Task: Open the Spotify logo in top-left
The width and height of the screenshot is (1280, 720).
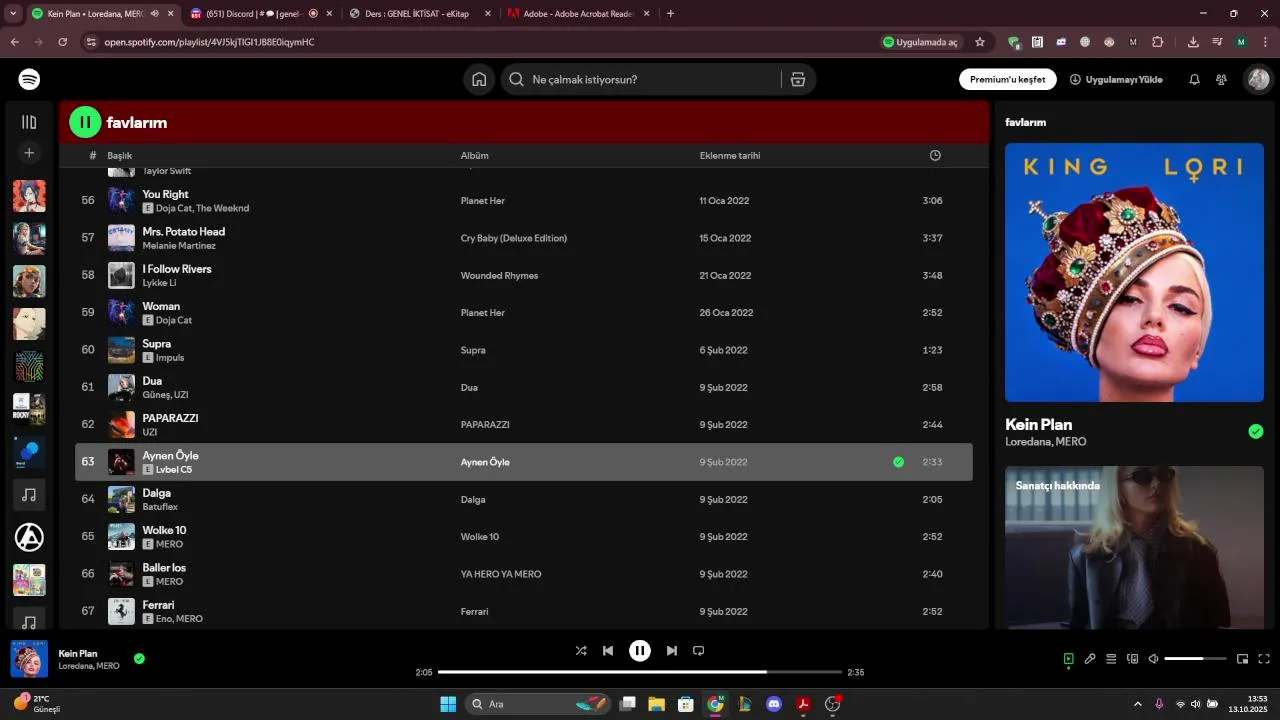Action: click(29, 79)
